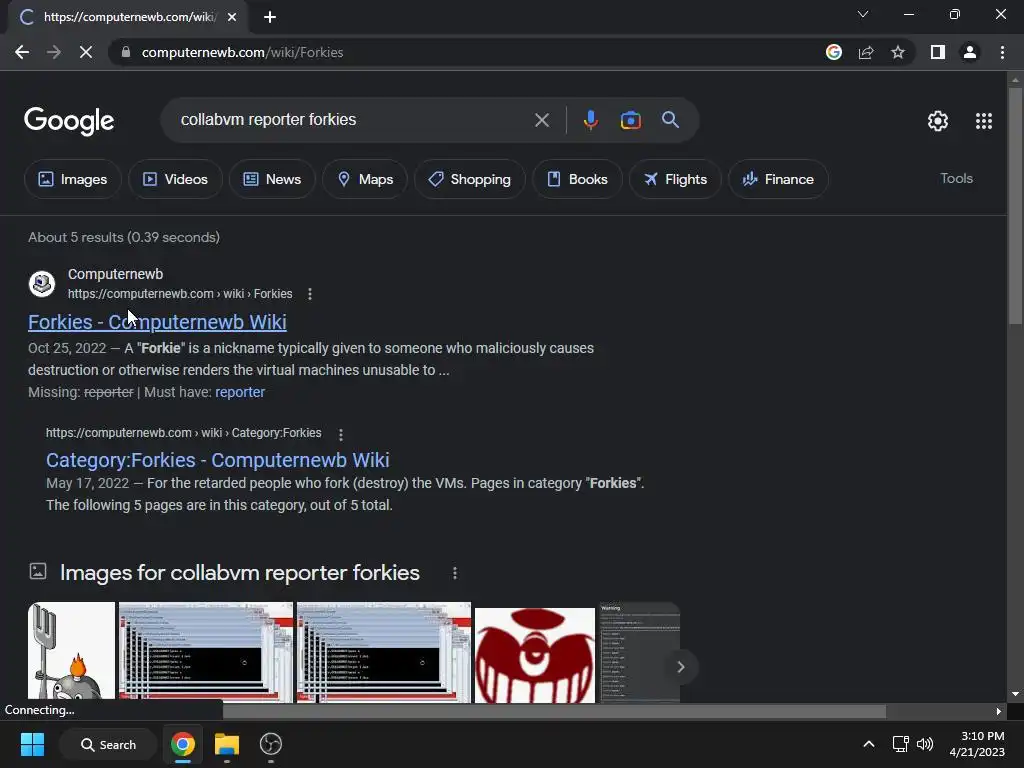Open Google apps grid
Screen dimensions: 1024x768
point(984,121)
